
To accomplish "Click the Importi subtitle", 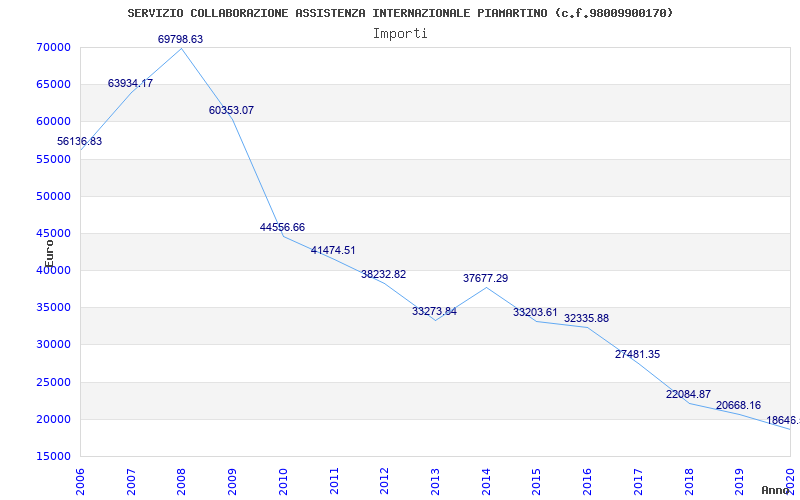I will pyautogui.click(x=400, y=34).
